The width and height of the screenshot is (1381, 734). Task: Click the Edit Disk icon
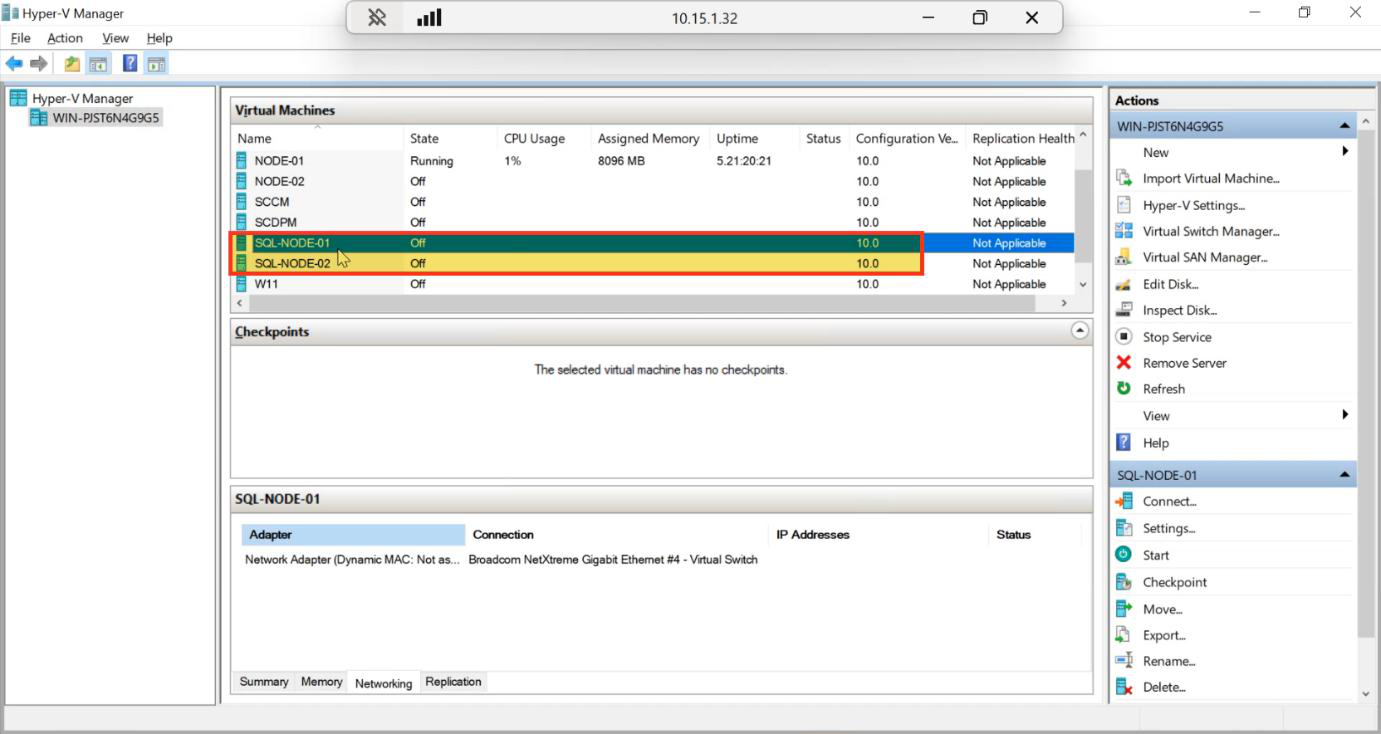(1124, 284)
